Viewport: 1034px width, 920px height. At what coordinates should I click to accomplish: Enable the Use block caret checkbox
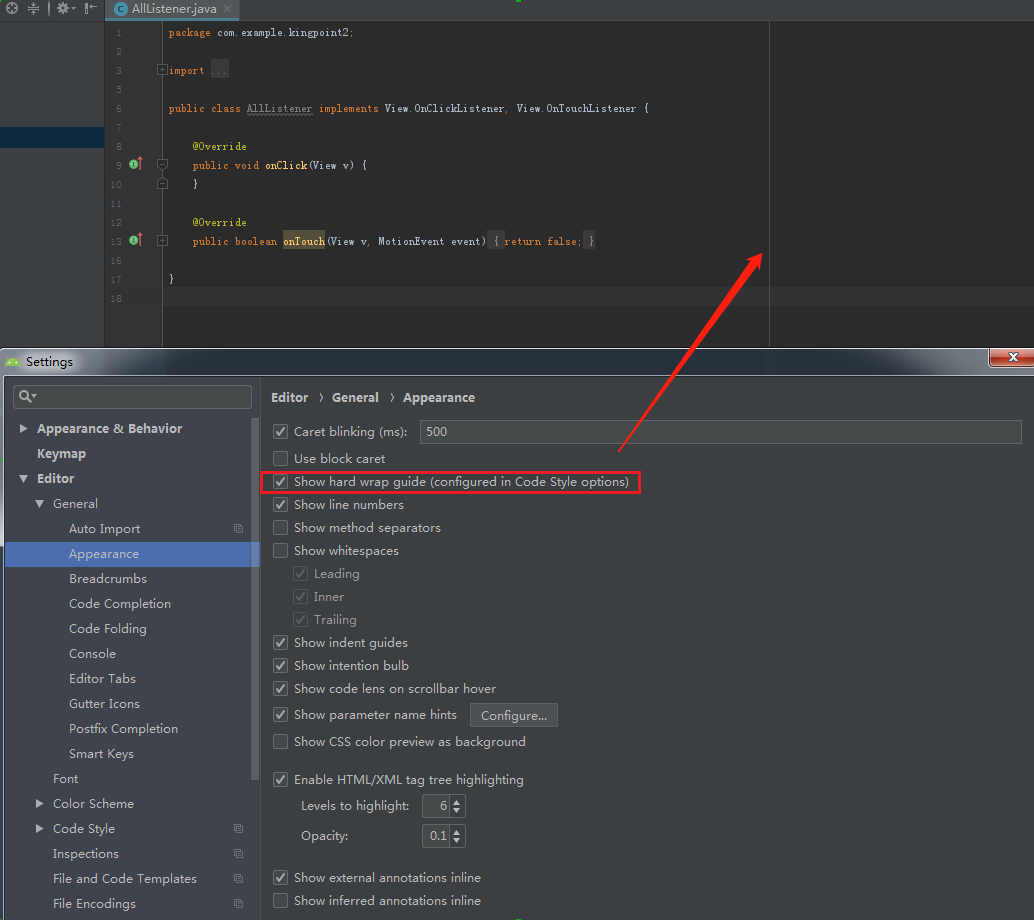pos(281,459)
